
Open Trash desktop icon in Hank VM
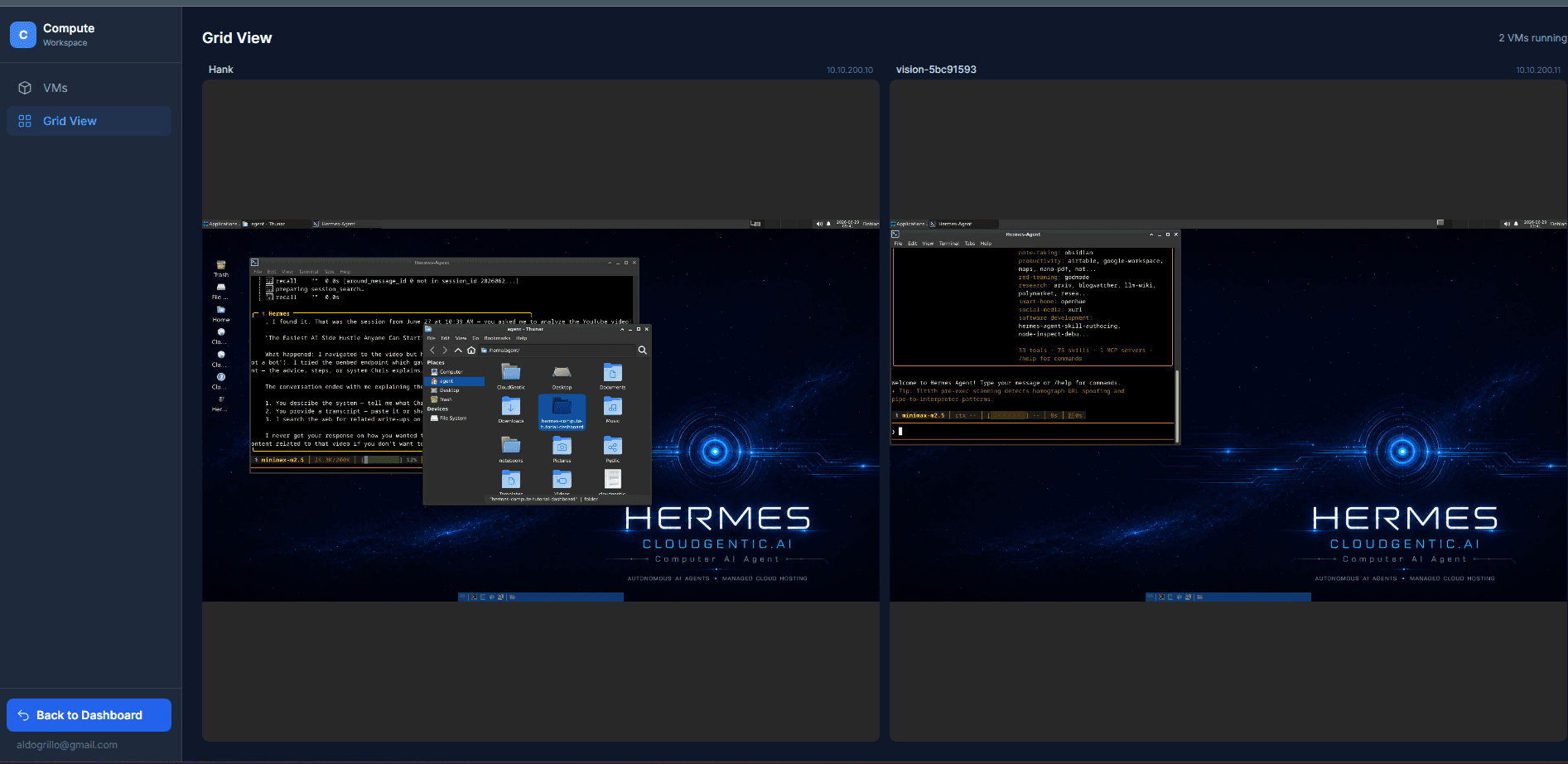[x=221, y=268]
